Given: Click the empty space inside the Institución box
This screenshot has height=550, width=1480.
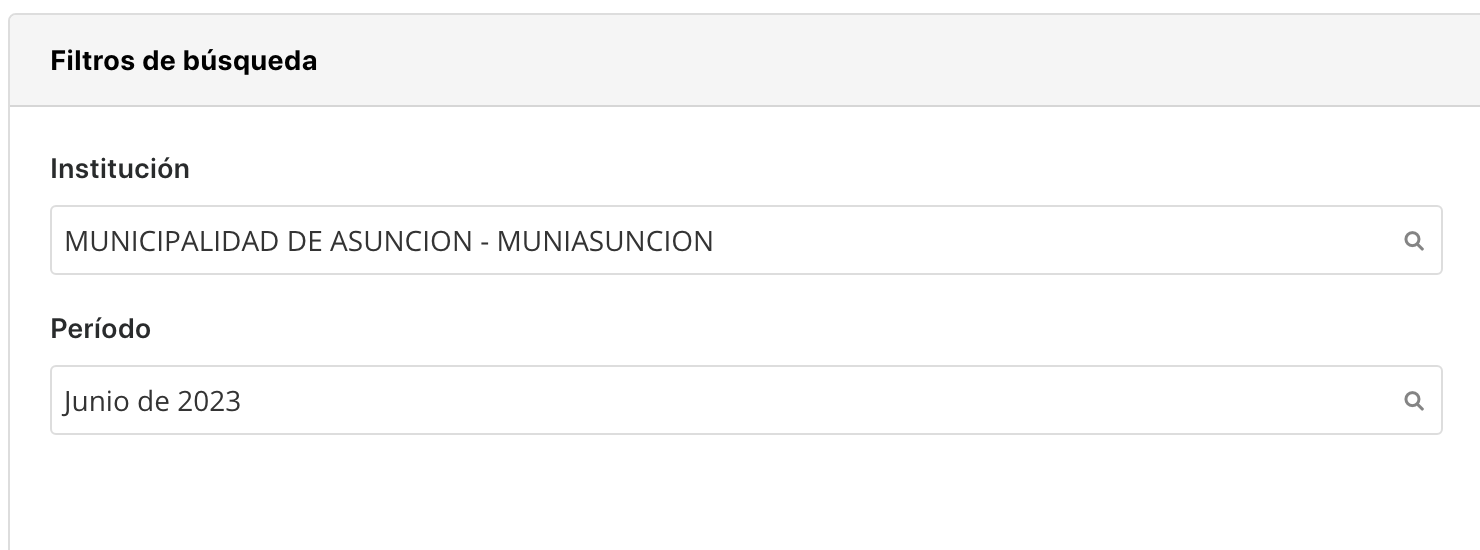Looking at the screenshot, I should point(1050,241).
